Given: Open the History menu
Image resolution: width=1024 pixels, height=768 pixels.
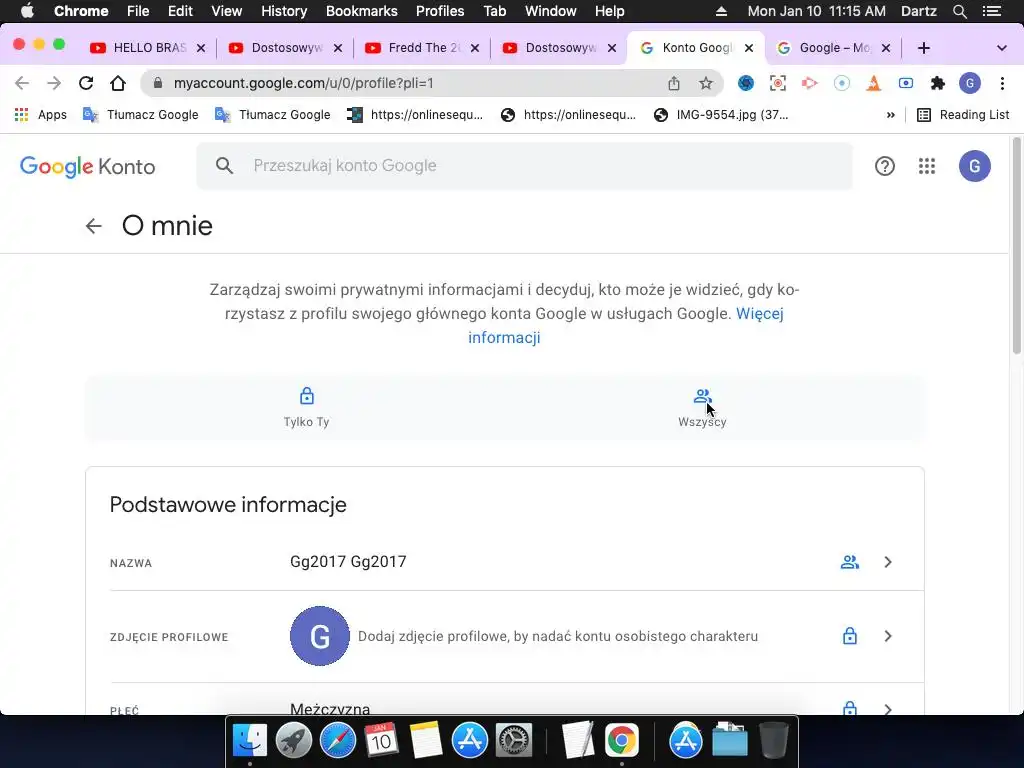Looking at the screenshot, I should [x=283, y=11].
